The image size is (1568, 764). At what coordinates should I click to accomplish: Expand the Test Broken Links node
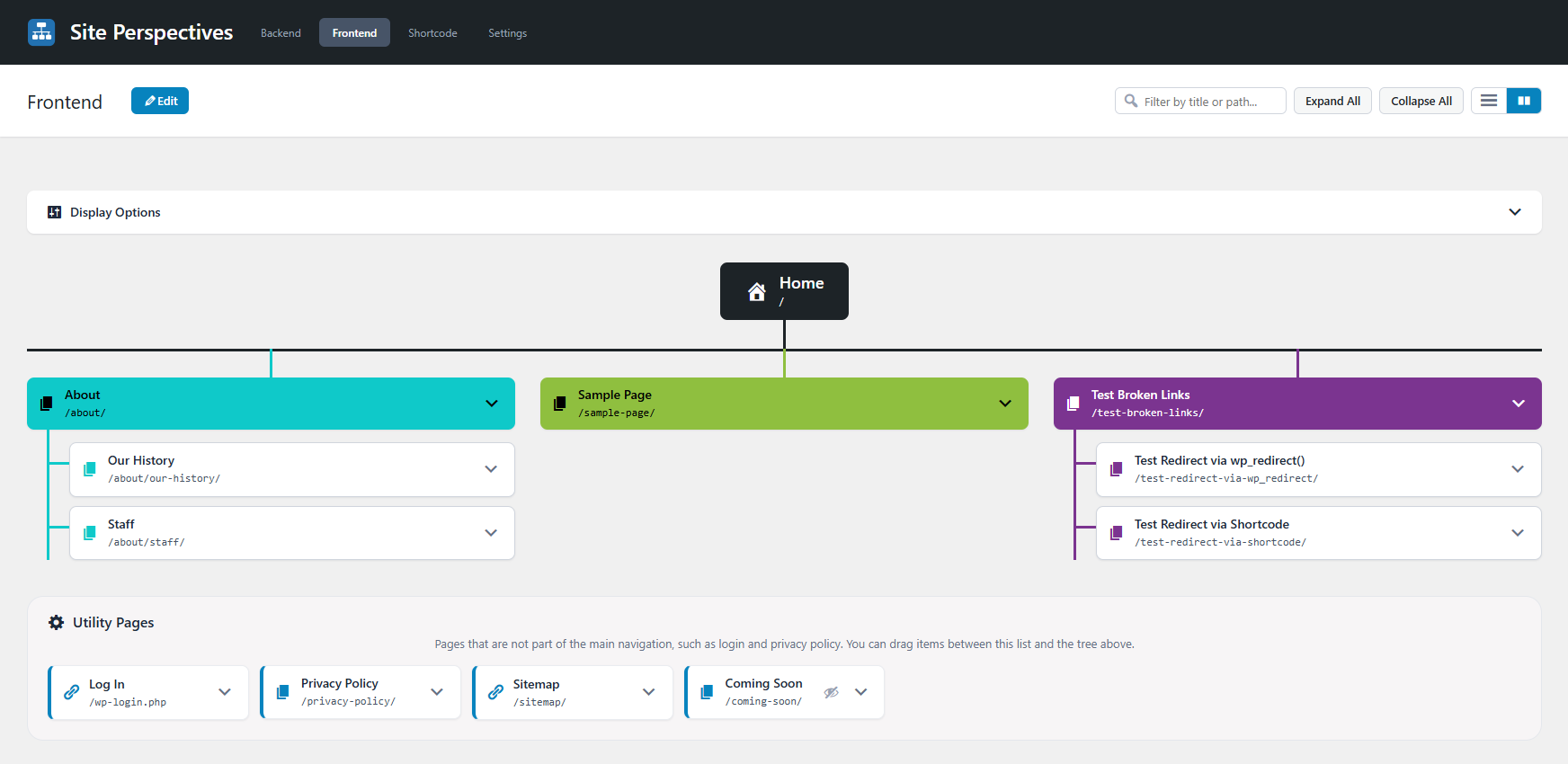coord(1519,404)
